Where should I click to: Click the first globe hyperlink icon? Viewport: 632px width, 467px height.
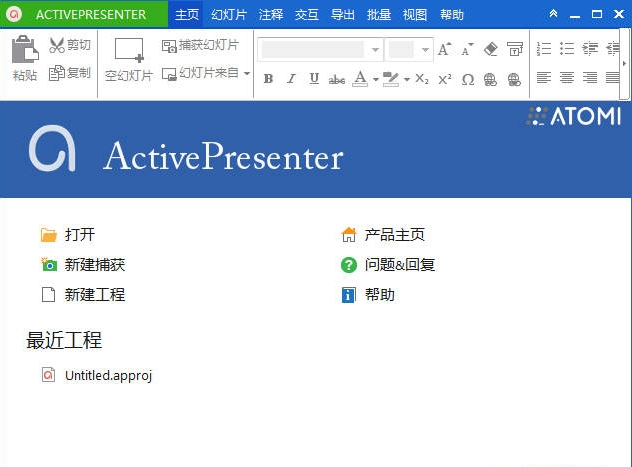[x=491, y=79]
